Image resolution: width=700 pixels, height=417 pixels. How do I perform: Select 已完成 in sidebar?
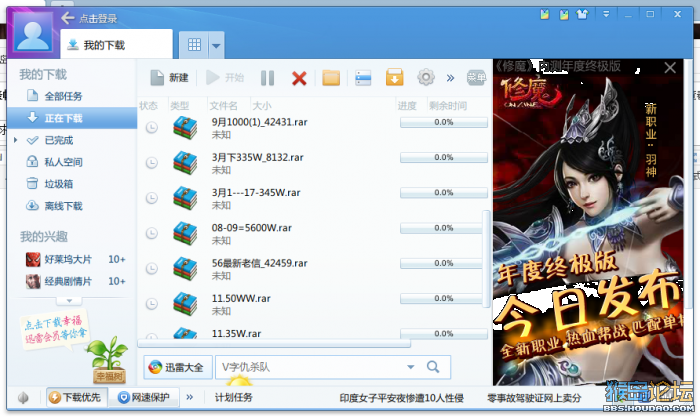[x=58, y=140]
